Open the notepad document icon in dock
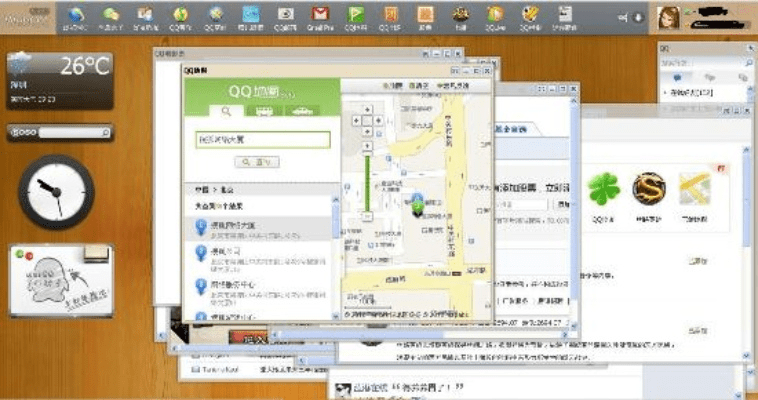The image size is (758, 400). [565, 15]
